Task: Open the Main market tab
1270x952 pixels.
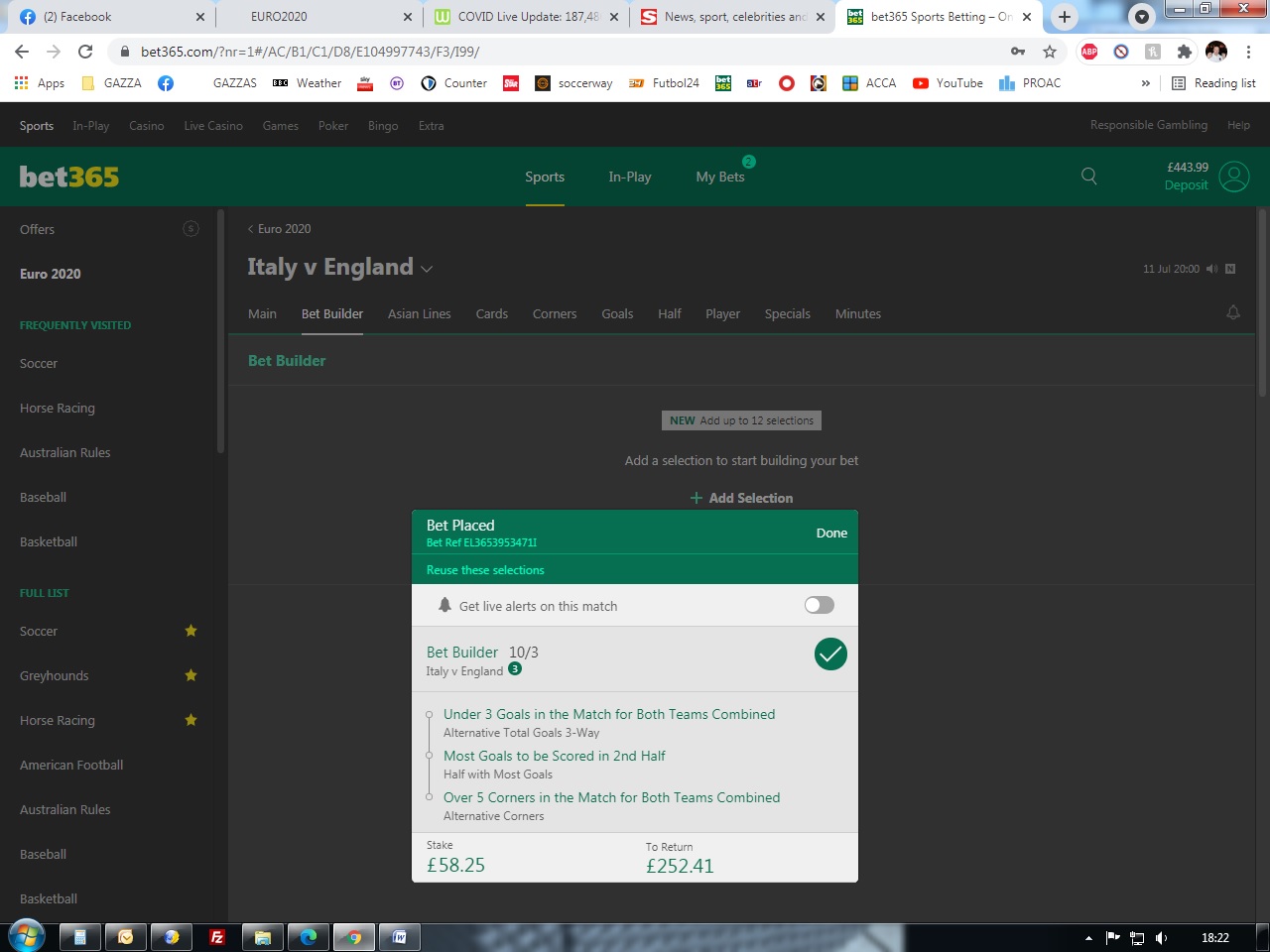Action: [x=262, y=313]
